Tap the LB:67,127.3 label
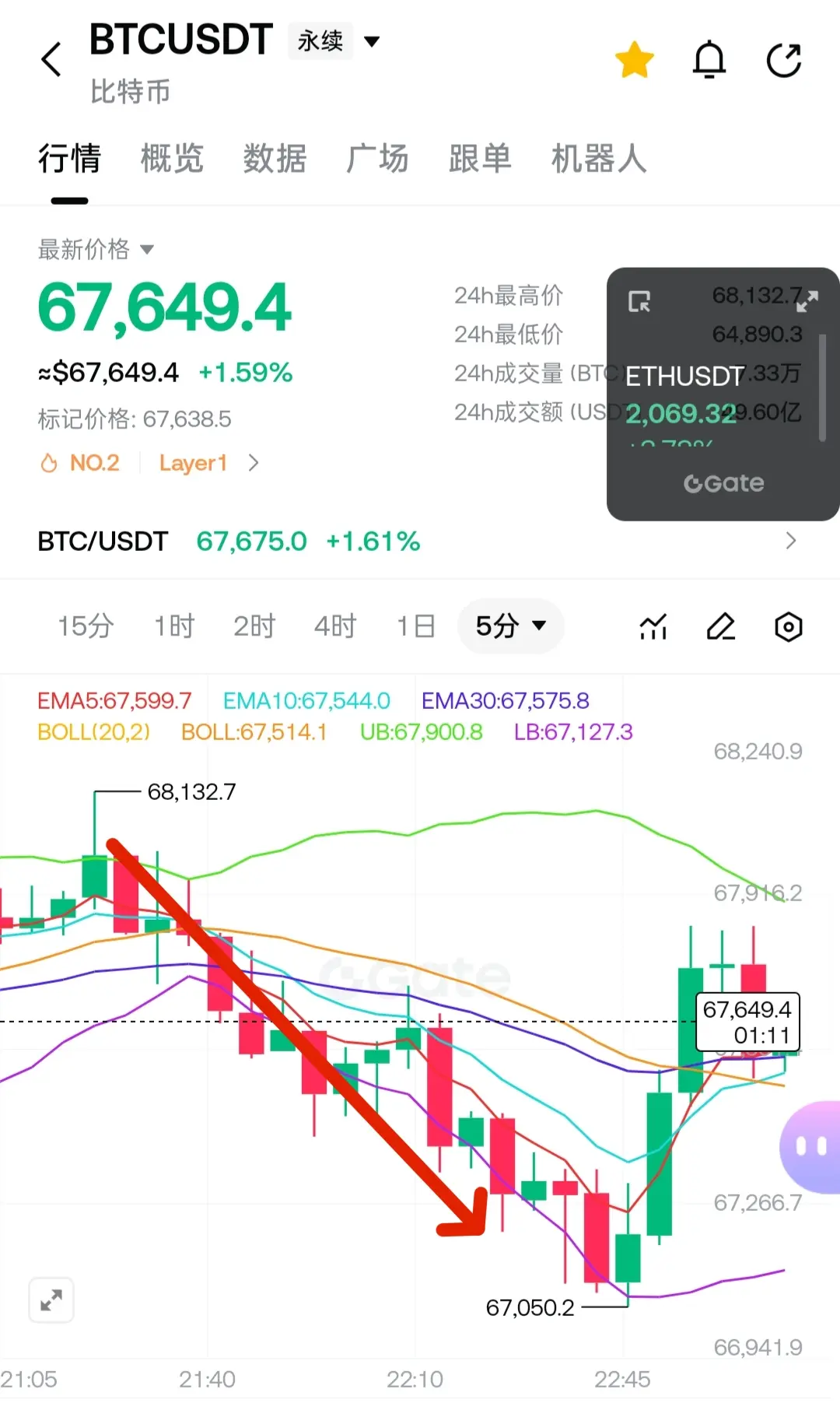840x1410 pixels. [573, 732]
